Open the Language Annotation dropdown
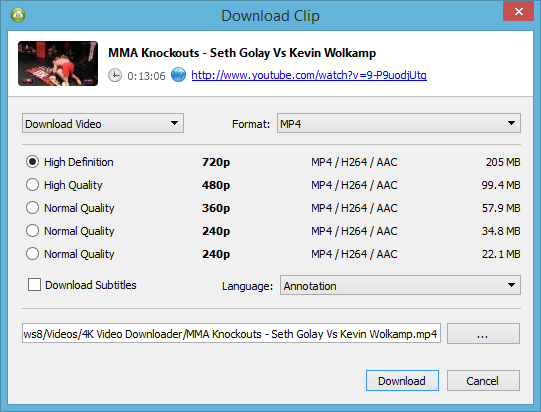The width and height of the screenshot is (541, 412). 400,285
